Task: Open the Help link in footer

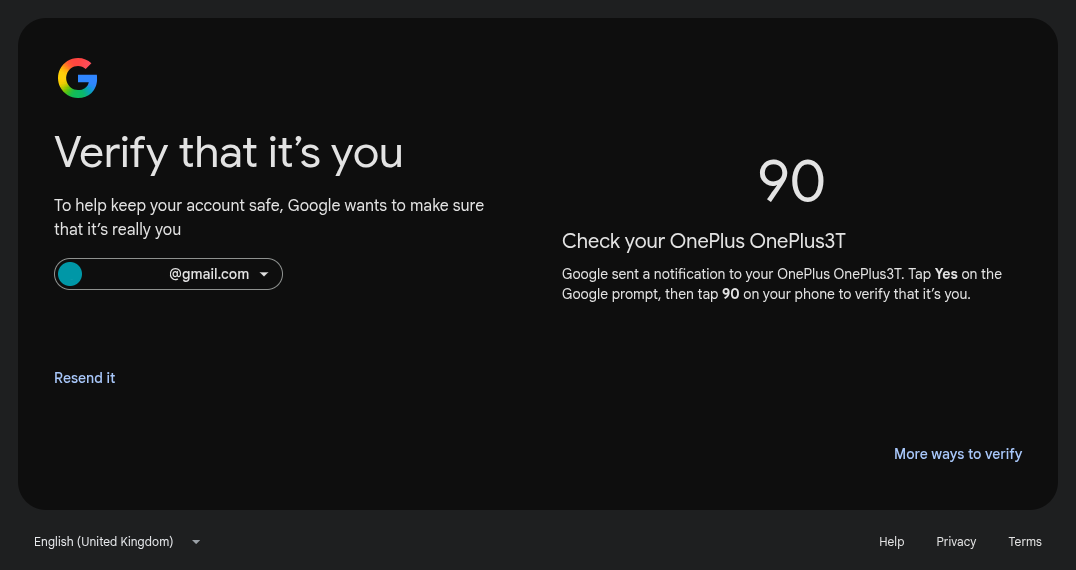Action: coord(891,542)
